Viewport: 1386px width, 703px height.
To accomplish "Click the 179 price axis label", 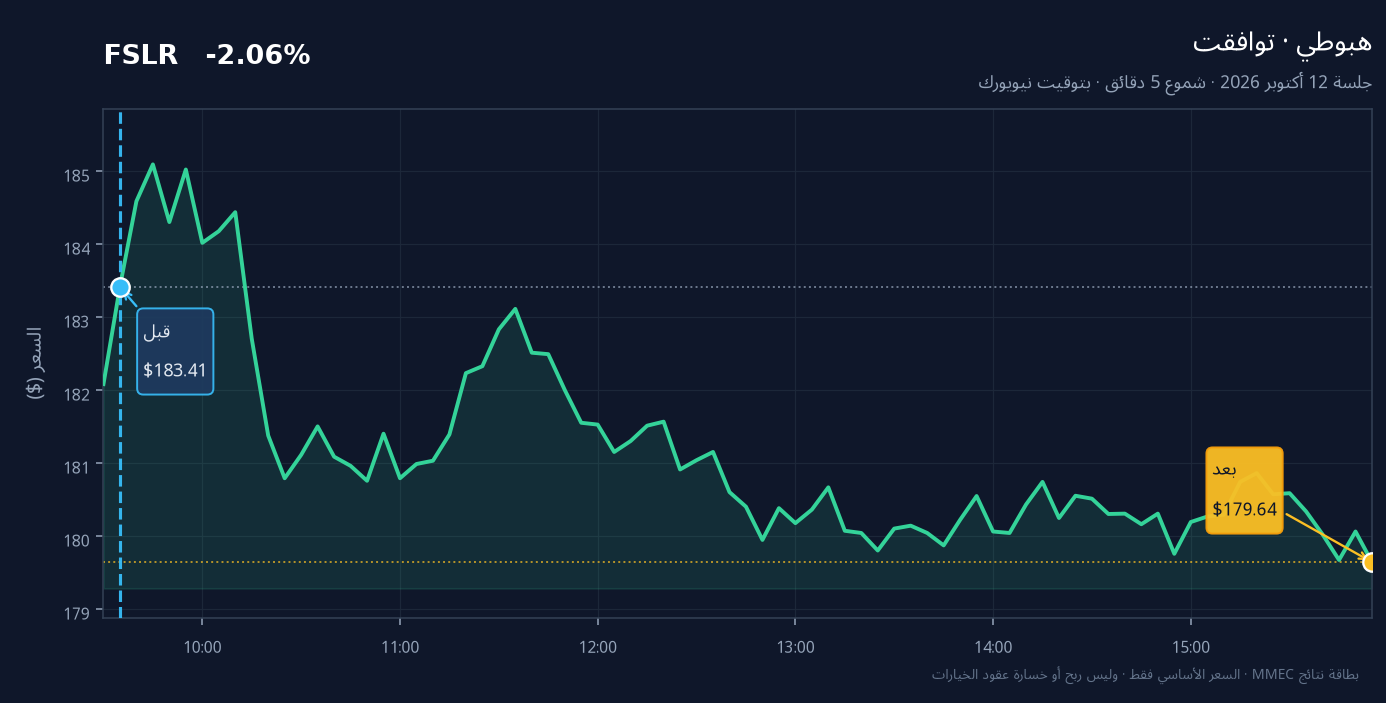I will [x=79, y=612].
